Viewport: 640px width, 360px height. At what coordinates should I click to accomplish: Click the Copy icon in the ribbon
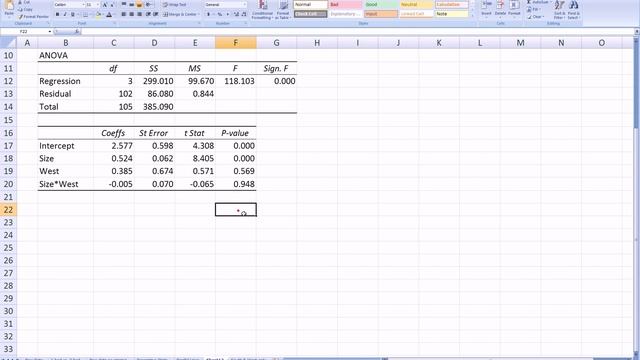(25, 9)
